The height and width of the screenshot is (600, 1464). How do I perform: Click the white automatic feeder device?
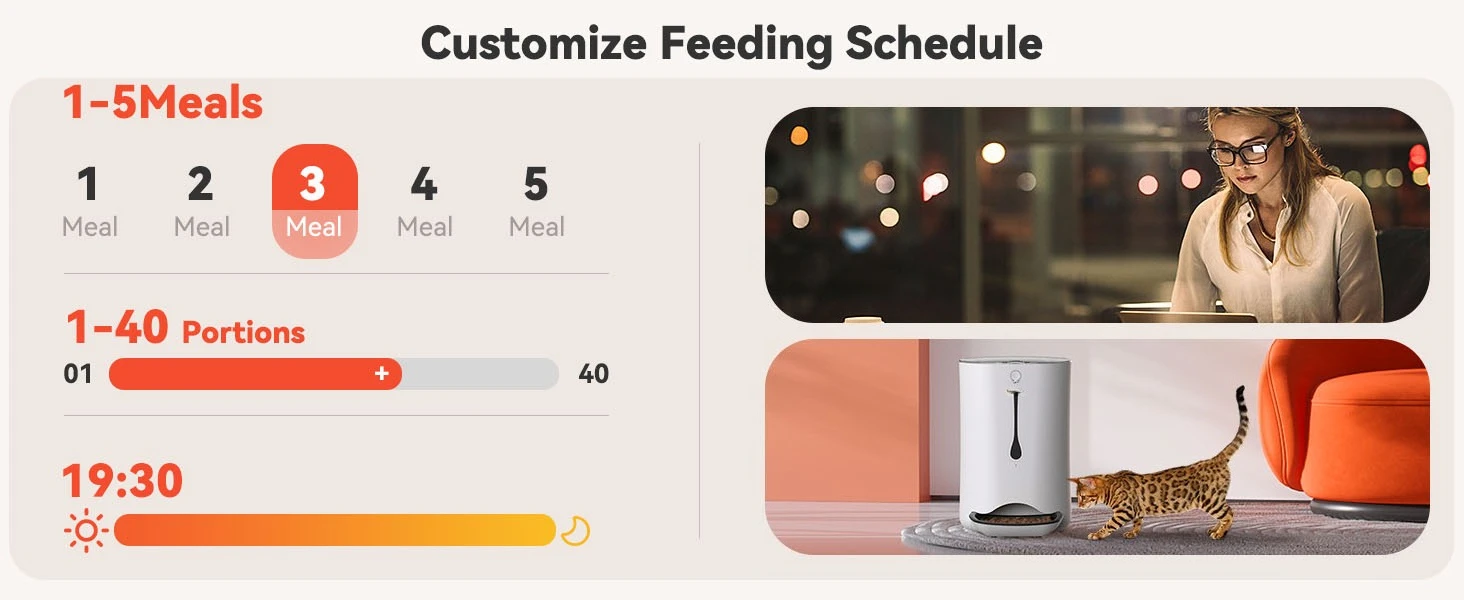coord(1014,447)
